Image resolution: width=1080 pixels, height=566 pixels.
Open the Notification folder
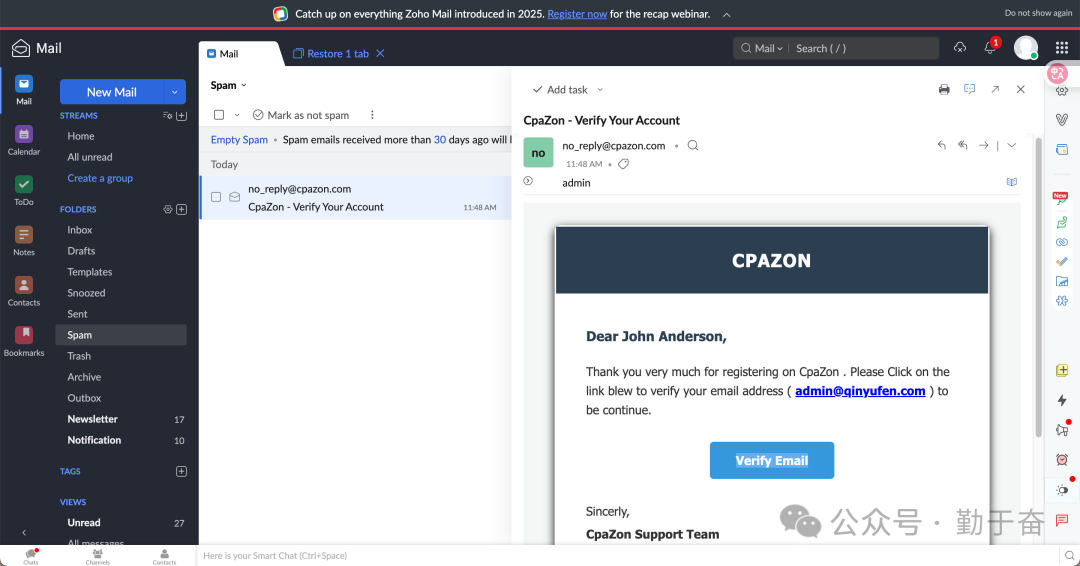(x=94, y=440)
